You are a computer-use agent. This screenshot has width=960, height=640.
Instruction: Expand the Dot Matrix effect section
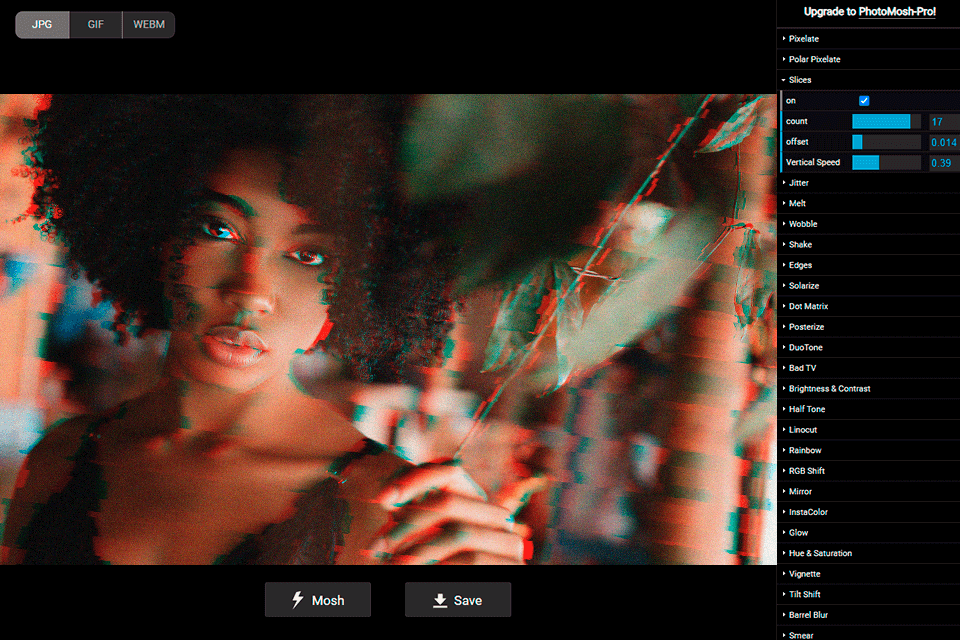point(868,306)
